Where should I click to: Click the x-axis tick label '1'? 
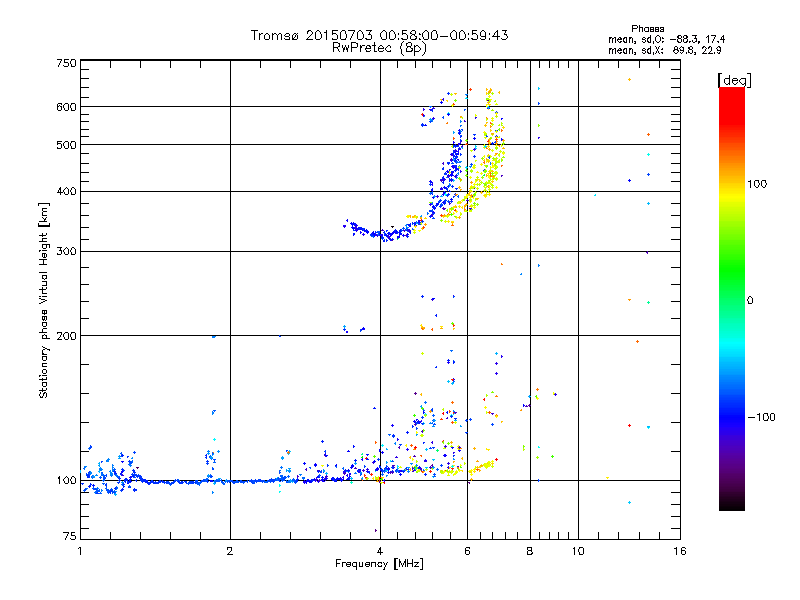click(80, 551)
